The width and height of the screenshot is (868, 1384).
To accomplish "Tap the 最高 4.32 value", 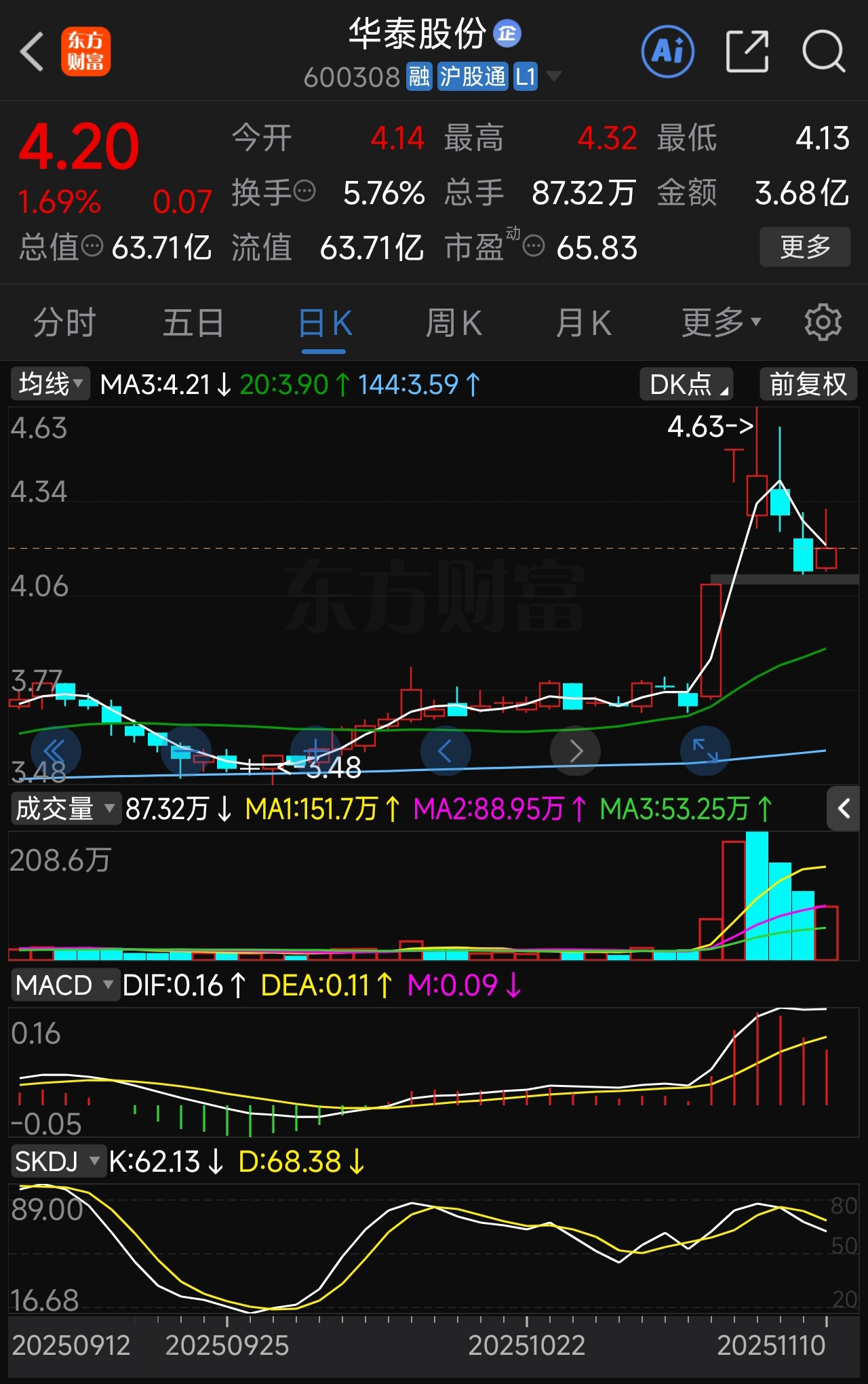I will (x=607, y=138).
